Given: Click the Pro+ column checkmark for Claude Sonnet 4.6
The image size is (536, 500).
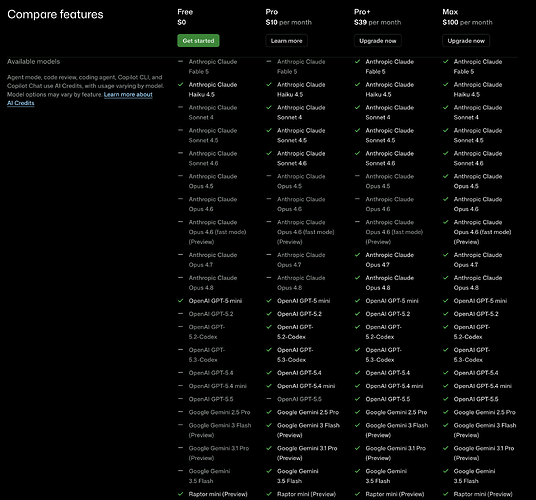Looking at the screenshot, I should (x=357, y=153).
